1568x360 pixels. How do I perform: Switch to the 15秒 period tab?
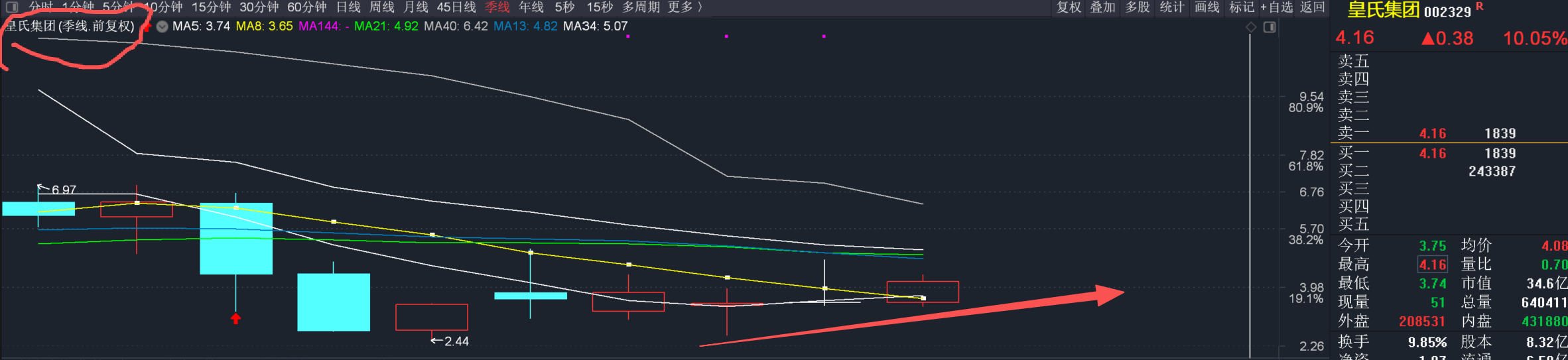pyautogui.click(x=600, y=7)
